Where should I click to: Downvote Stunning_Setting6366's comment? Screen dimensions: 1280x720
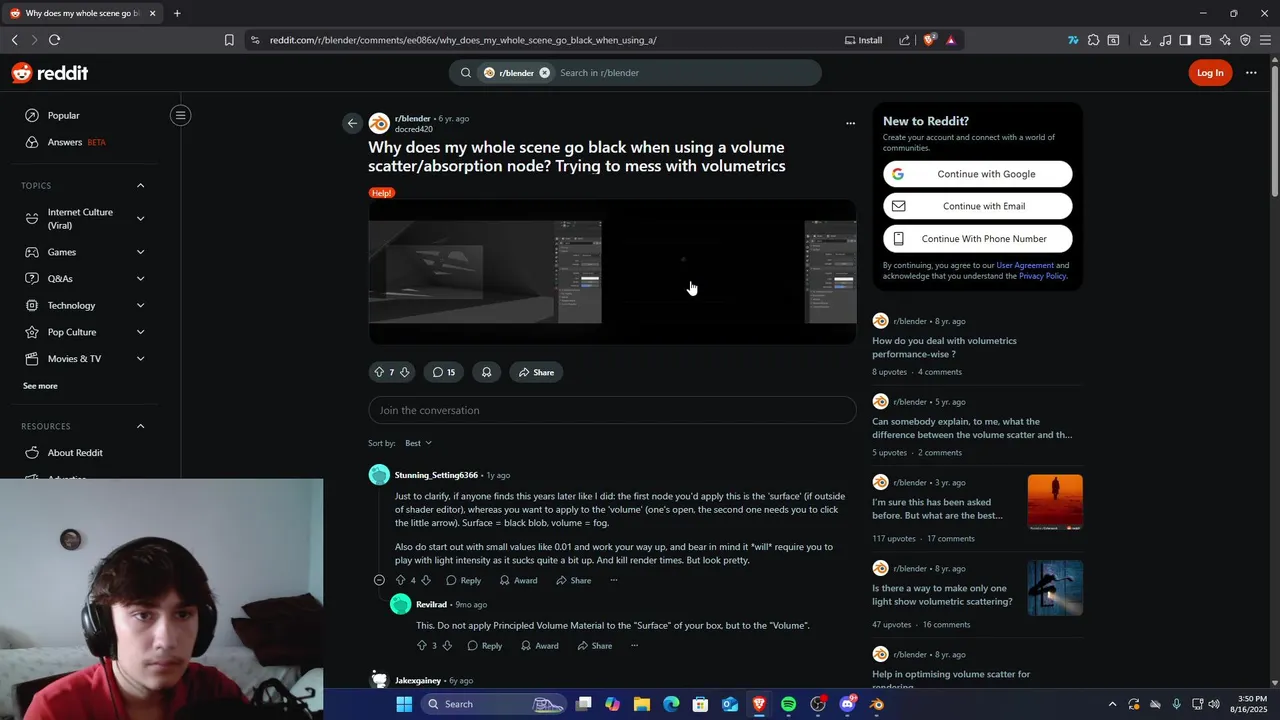[425, 580]
